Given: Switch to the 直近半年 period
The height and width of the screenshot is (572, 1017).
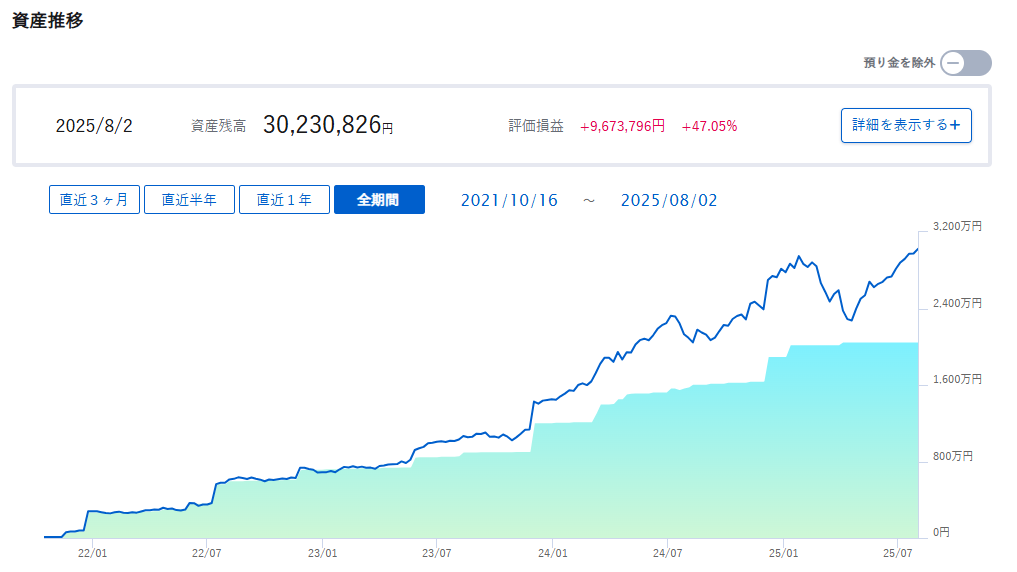Looking at the screenshot, I should pos(189,200).
